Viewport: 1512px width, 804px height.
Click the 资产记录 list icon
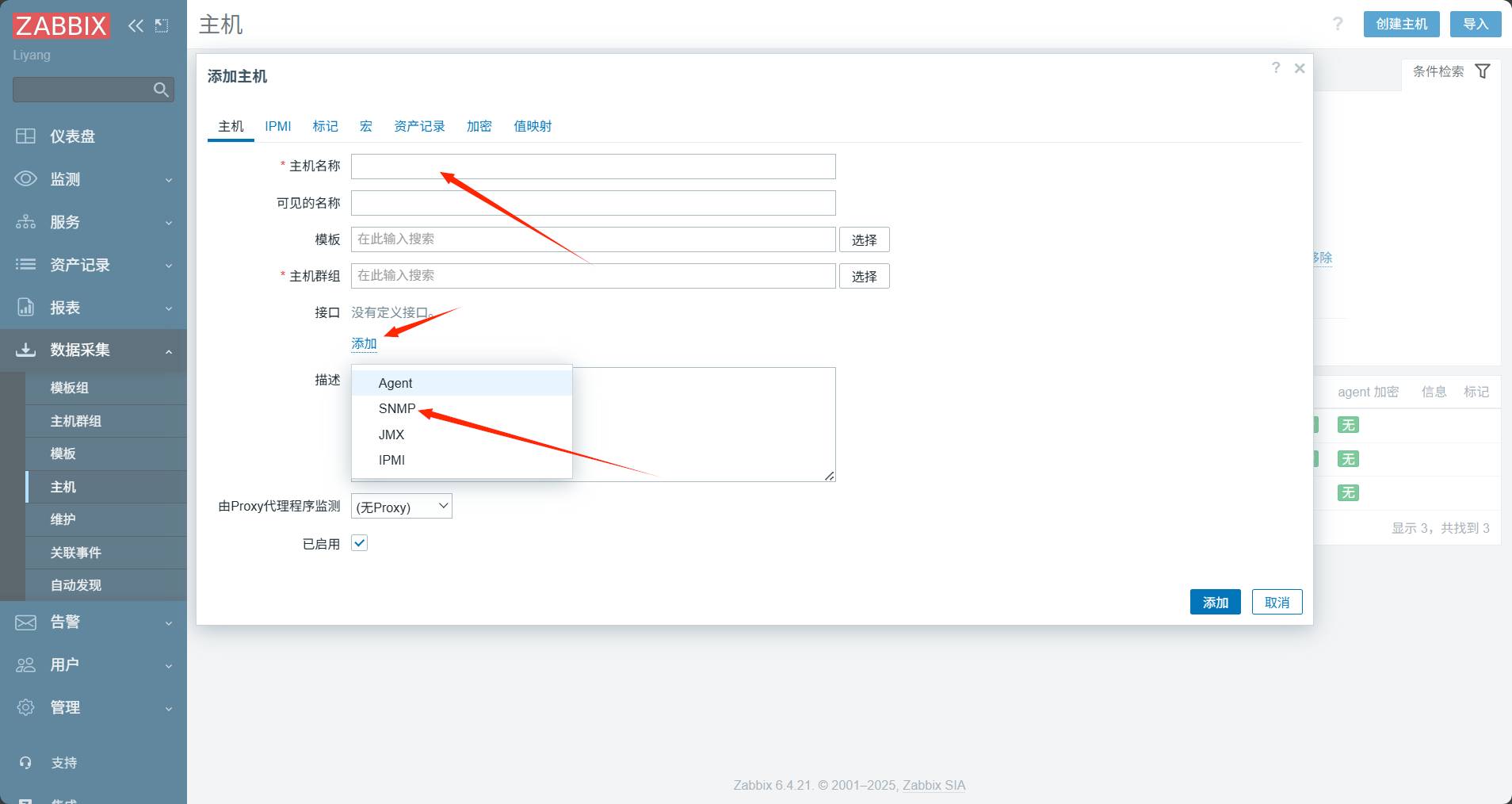click(25, 265)
